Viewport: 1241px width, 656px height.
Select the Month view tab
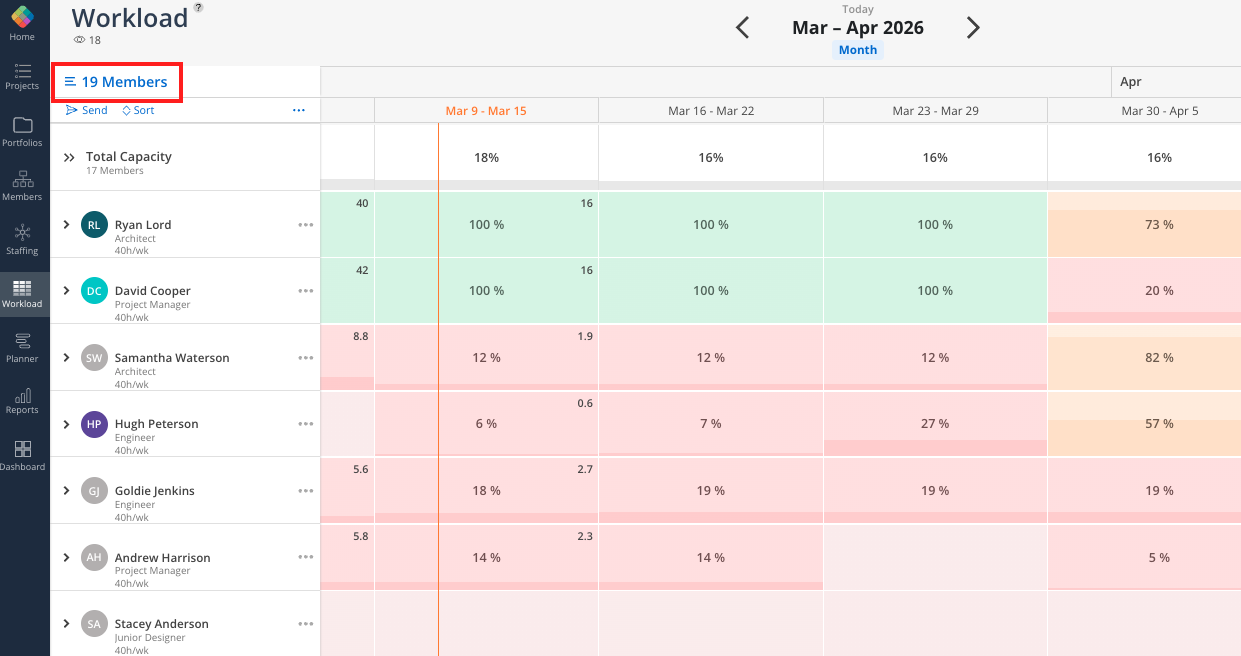point(858,50)
